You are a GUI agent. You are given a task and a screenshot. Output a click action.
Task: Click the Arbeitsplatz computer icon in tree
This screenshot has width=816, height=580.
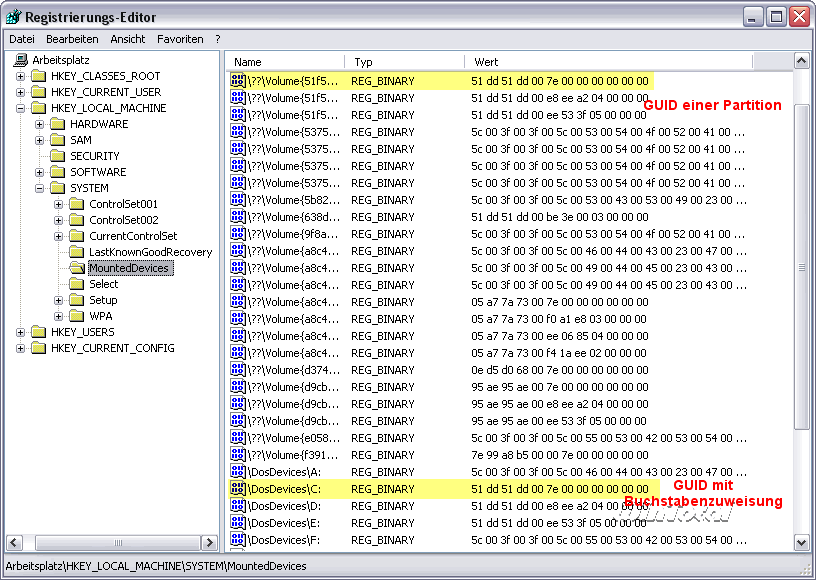point(21,60)
